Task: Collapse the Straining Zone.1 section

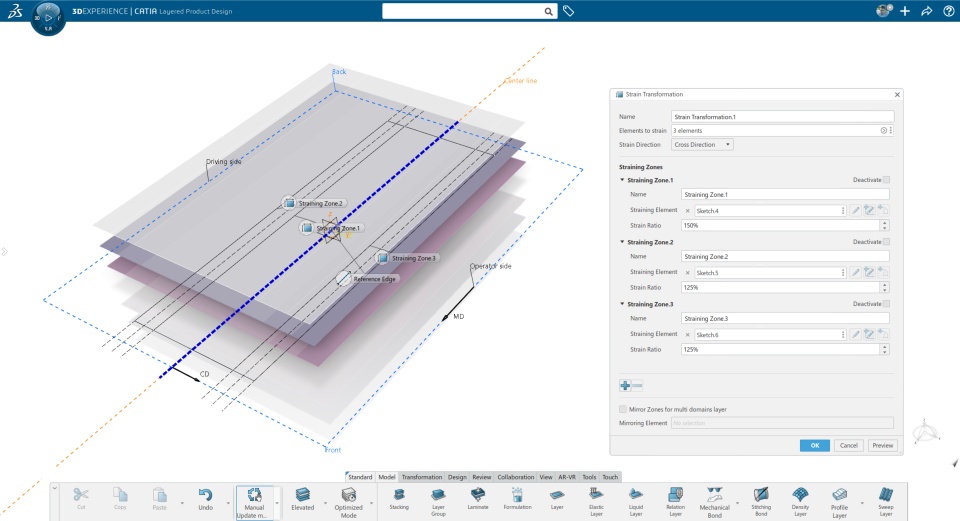Action: point(622,180)
